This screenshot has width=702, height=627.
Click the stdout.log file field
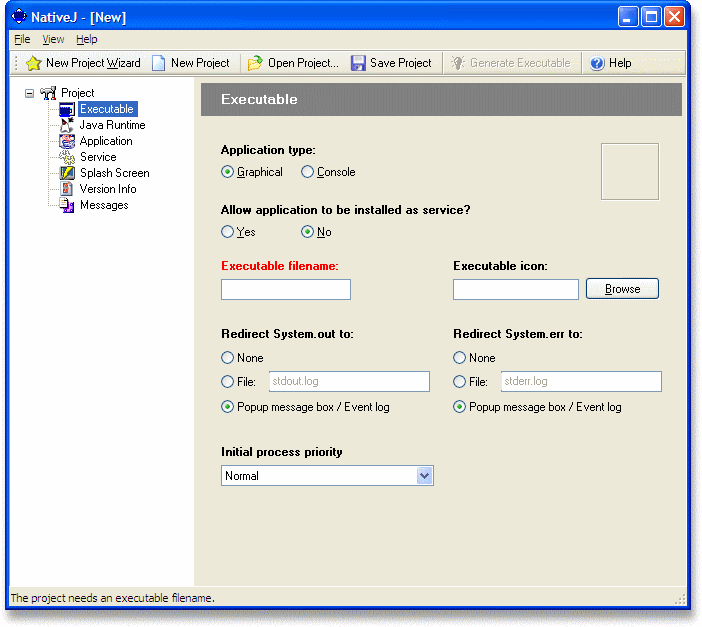(349, 382)
